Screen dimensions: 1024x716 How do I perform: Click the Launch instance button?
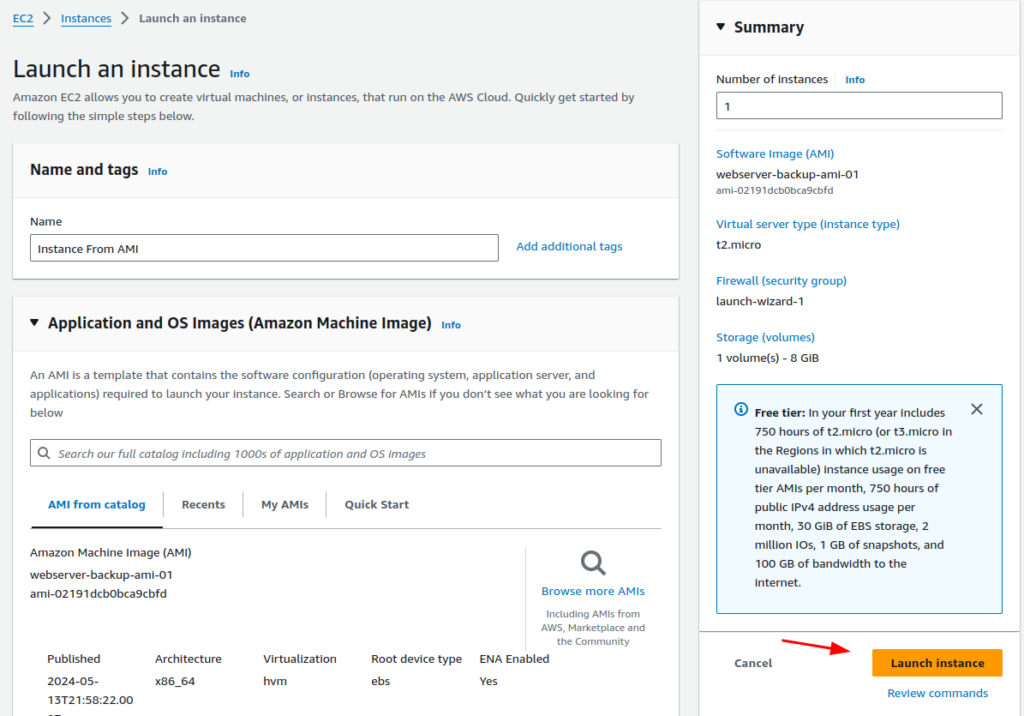coord(937,662)
